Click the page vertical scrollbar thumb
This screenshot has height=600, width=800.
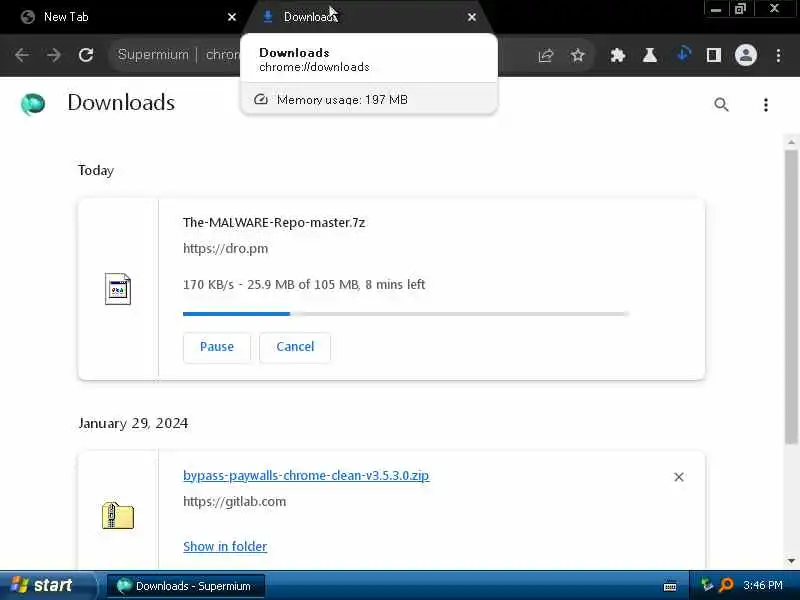coord(791,297)
